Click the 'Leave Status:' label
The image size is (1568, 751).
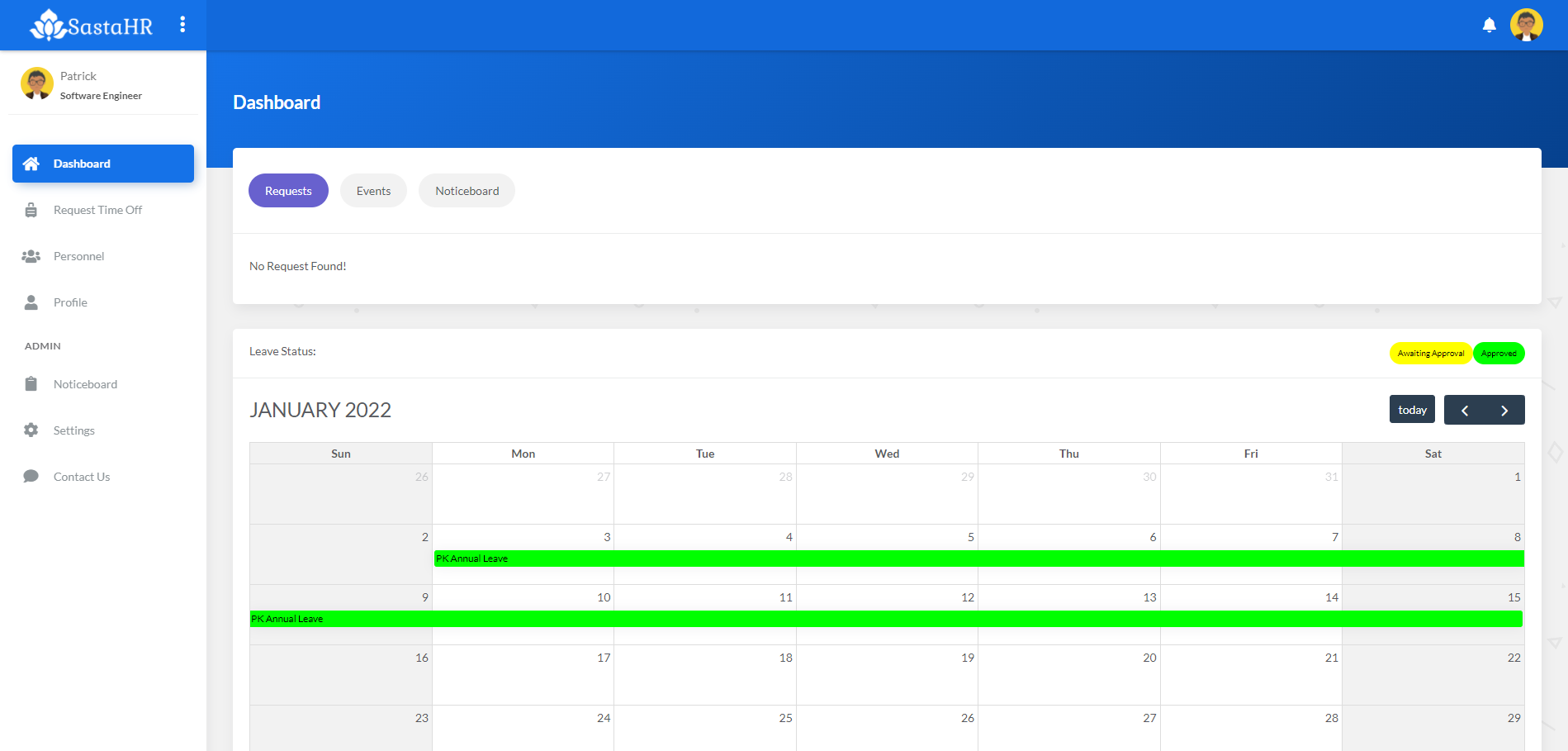click(282, 351)
